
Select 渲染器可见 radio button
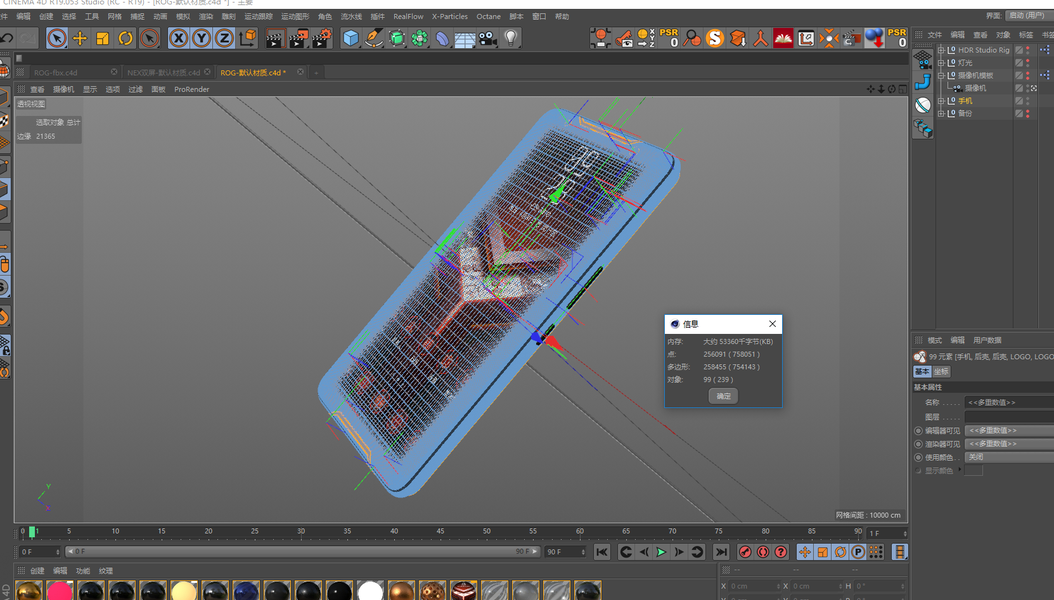point(918,444)
